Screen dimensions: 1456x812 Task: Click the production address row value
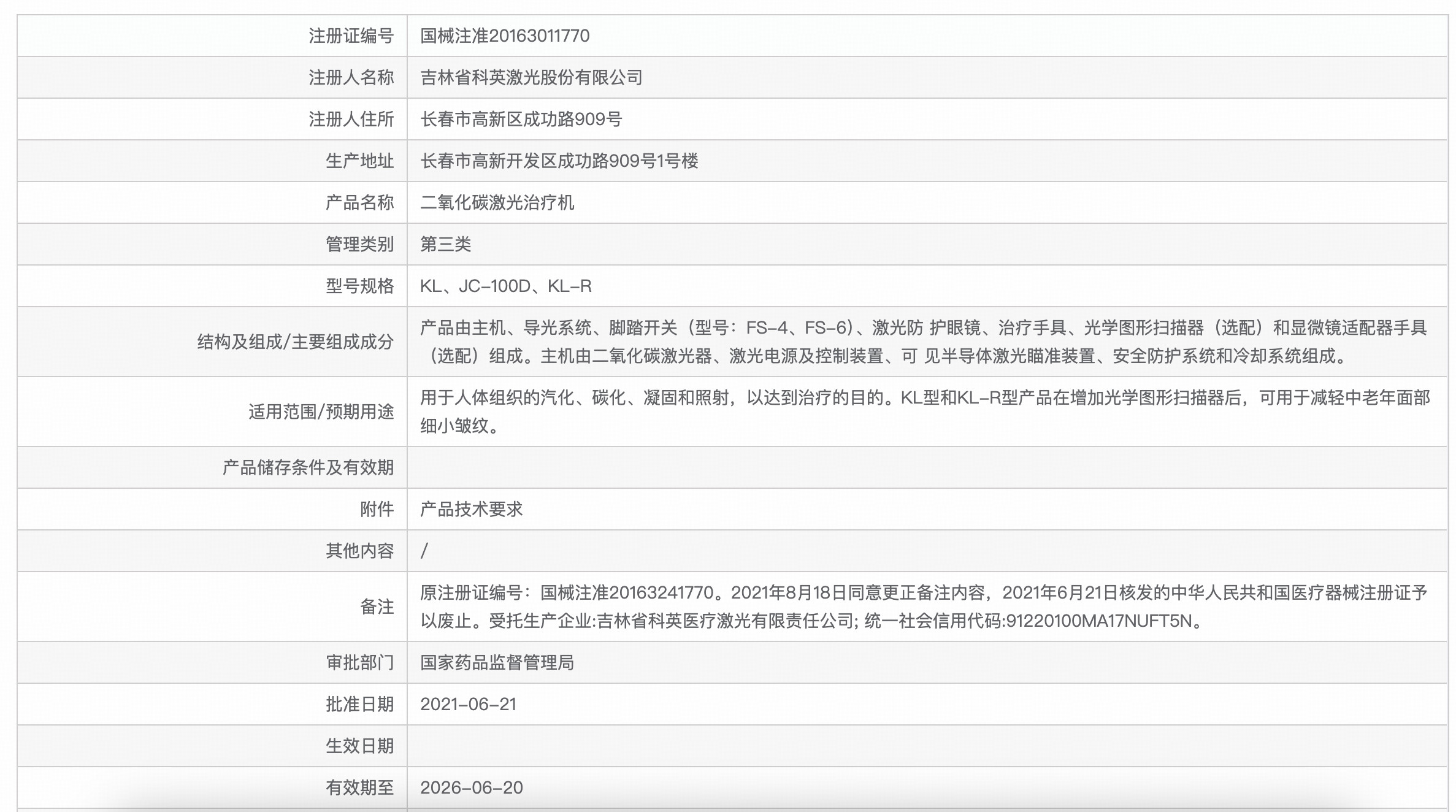(x=559, y=161)
